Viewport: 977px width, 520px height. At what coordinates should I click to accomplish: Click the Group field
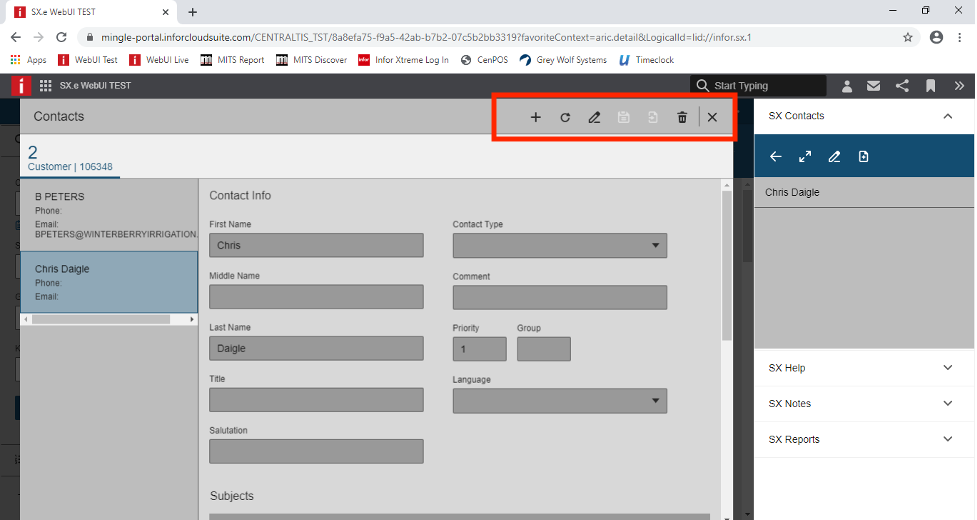[543, 349]
